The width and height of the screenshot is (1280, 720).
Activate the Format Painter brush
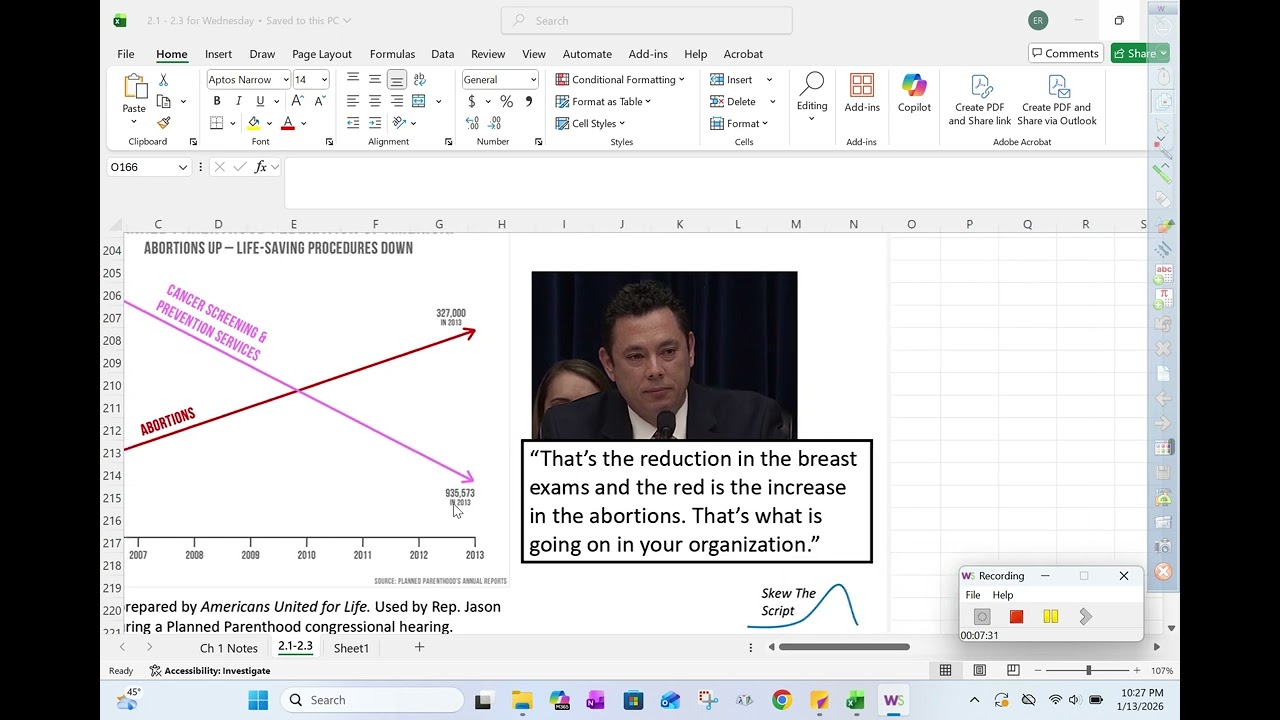point(163,123)
